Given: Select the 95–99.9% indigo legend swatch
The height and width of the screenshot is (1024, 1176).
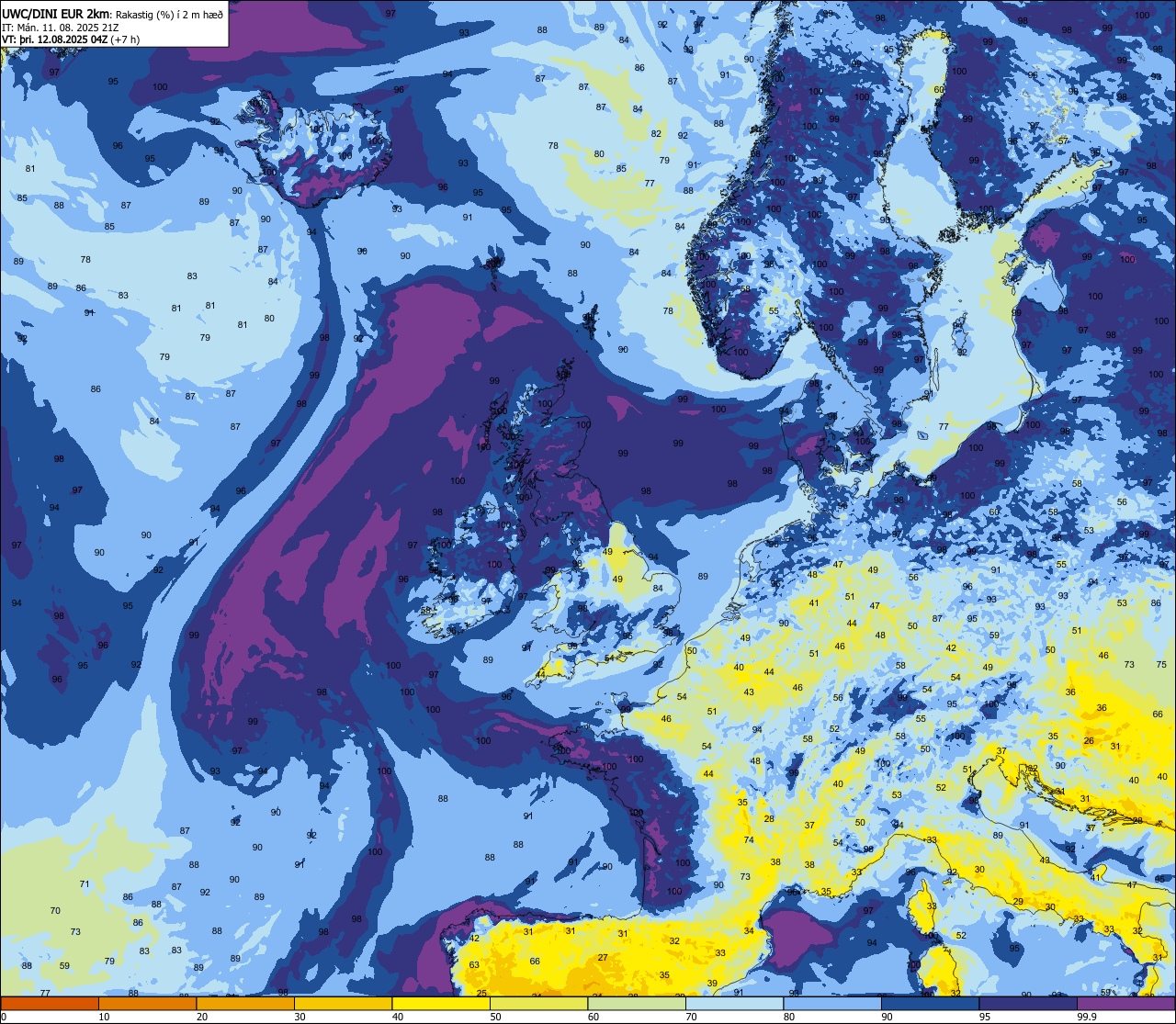Looking at the screenshot, I should point(1028,1004).
